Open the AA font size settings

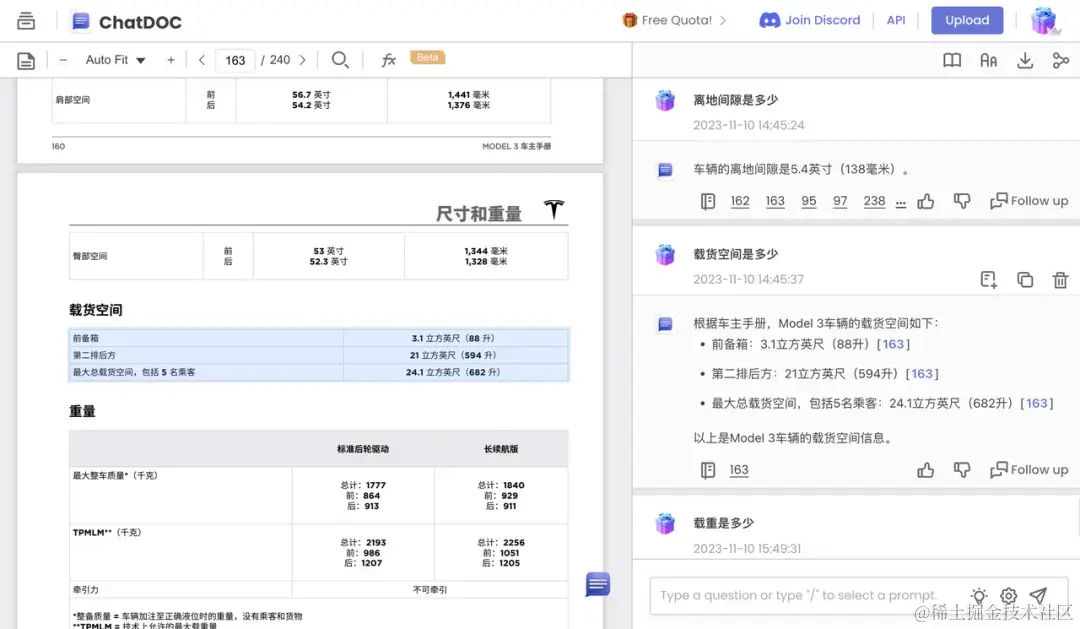988,60
